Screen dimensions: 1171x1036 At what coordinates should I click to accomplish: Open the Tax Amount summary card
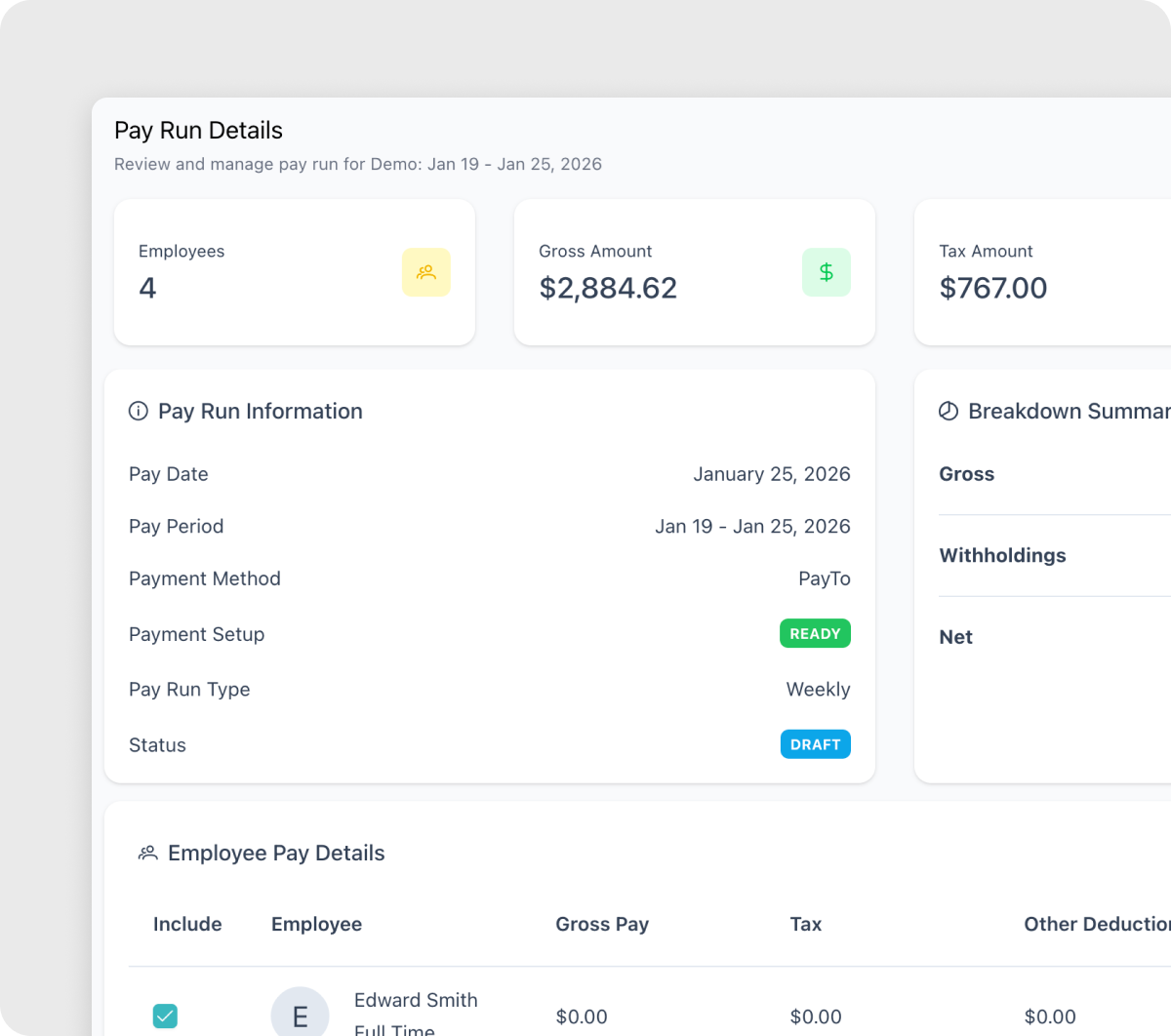(1042, 272)
